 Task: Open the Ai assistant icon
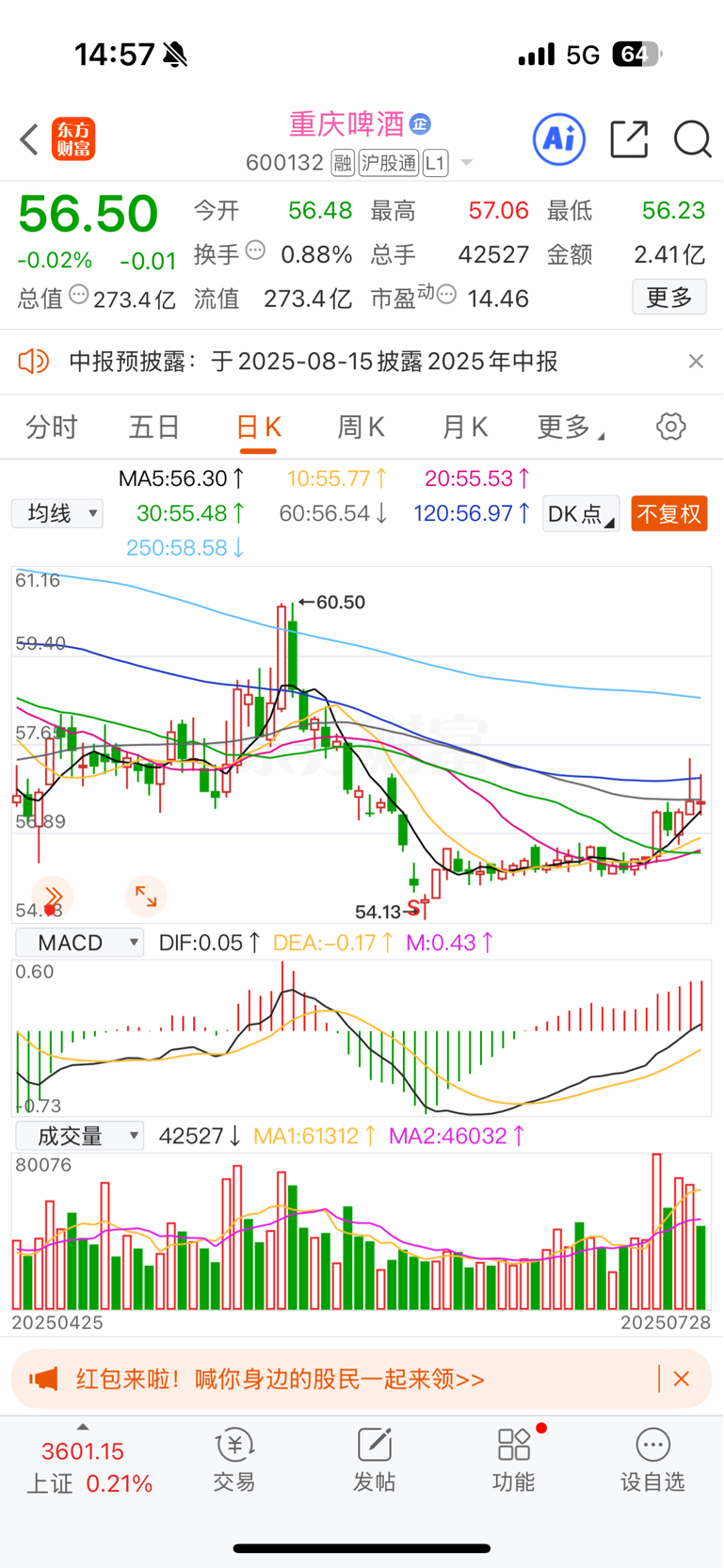coord(559,139)
